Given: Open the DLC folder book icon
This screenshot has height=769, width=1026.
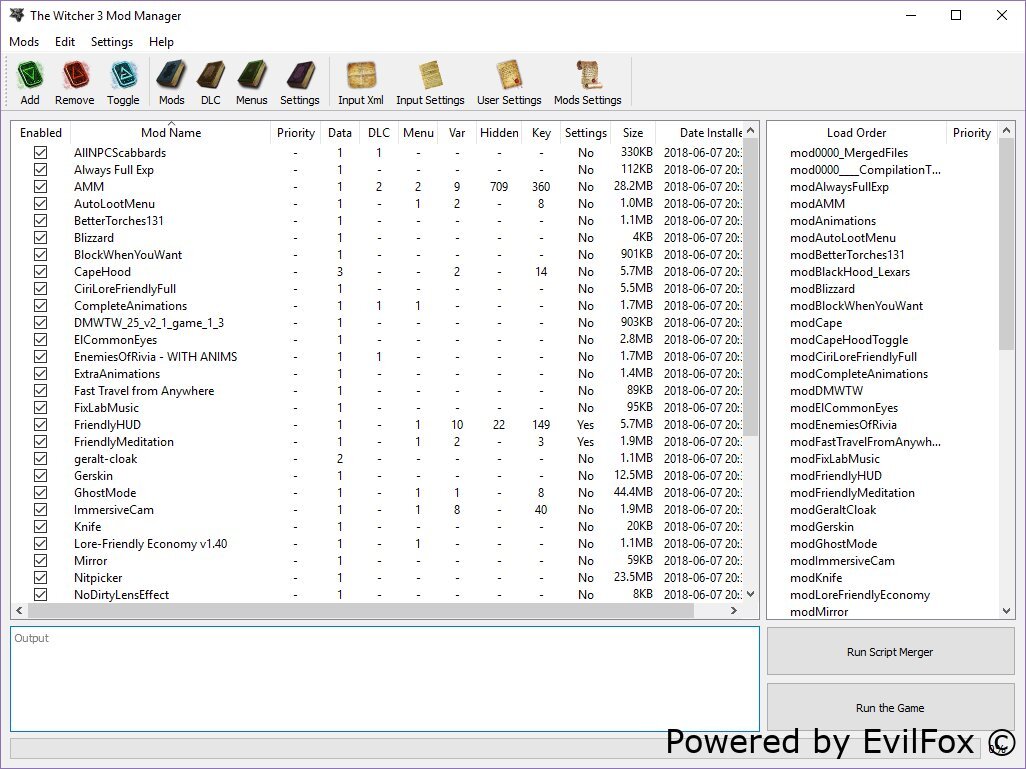Looking at the screenshot, I should pyautogui.click(x=211, y=76).
